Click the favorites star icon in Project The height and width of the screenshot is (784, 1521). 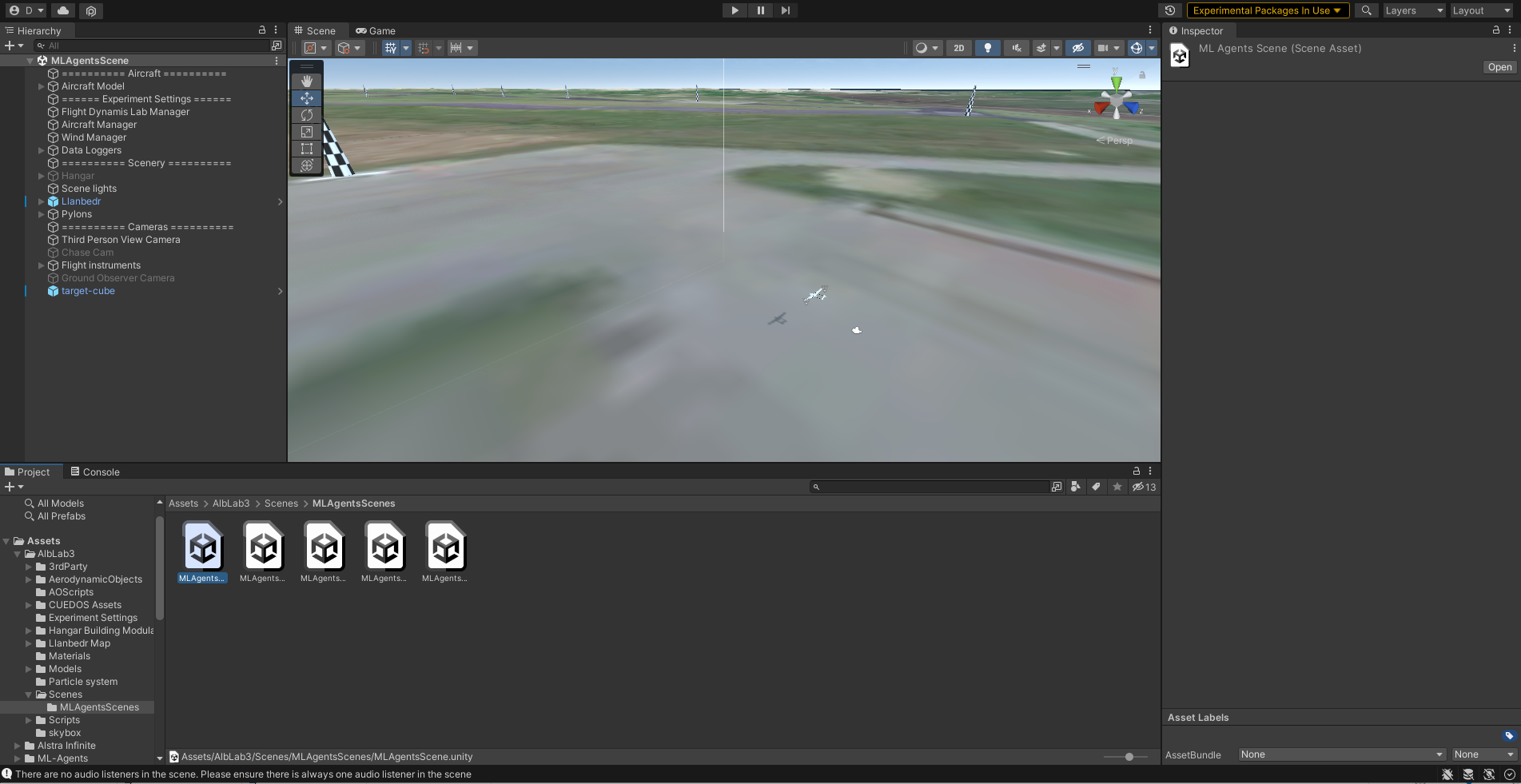tap(1117, 487)
